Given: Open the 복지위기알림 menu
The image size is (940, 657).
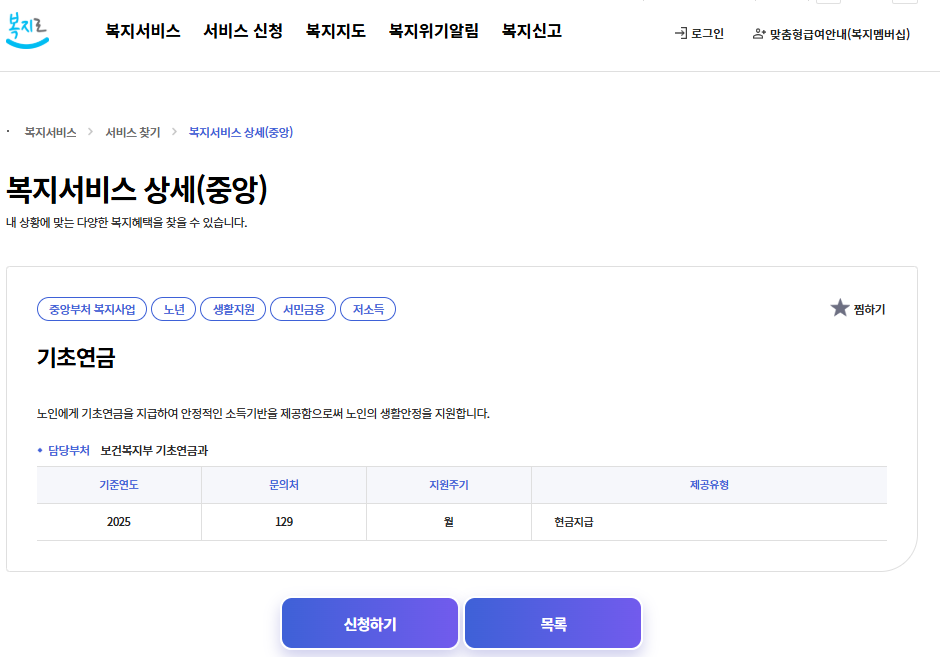Looking at the screenshot, I should [x=433, y=31].
